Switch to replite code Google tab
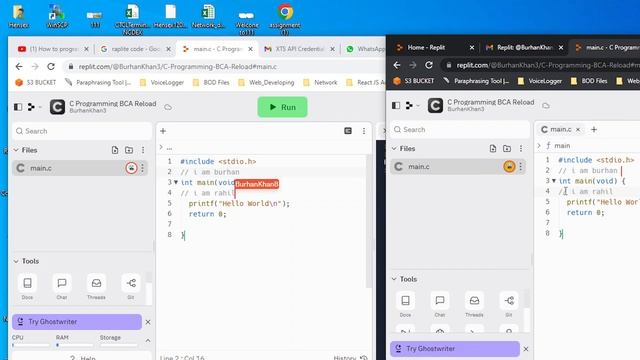 coord(135,49)
